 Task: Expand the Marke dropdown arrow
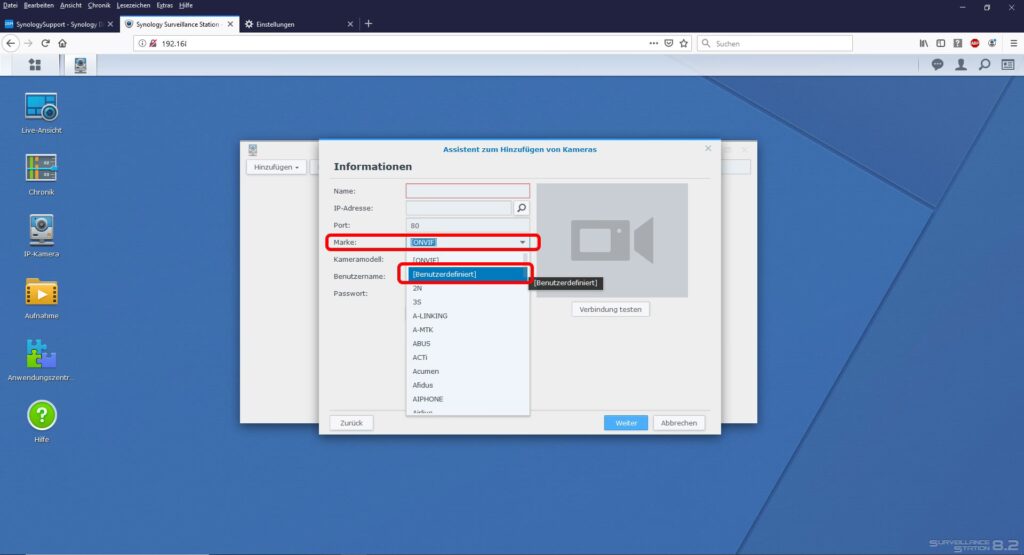tap(522, 242)
